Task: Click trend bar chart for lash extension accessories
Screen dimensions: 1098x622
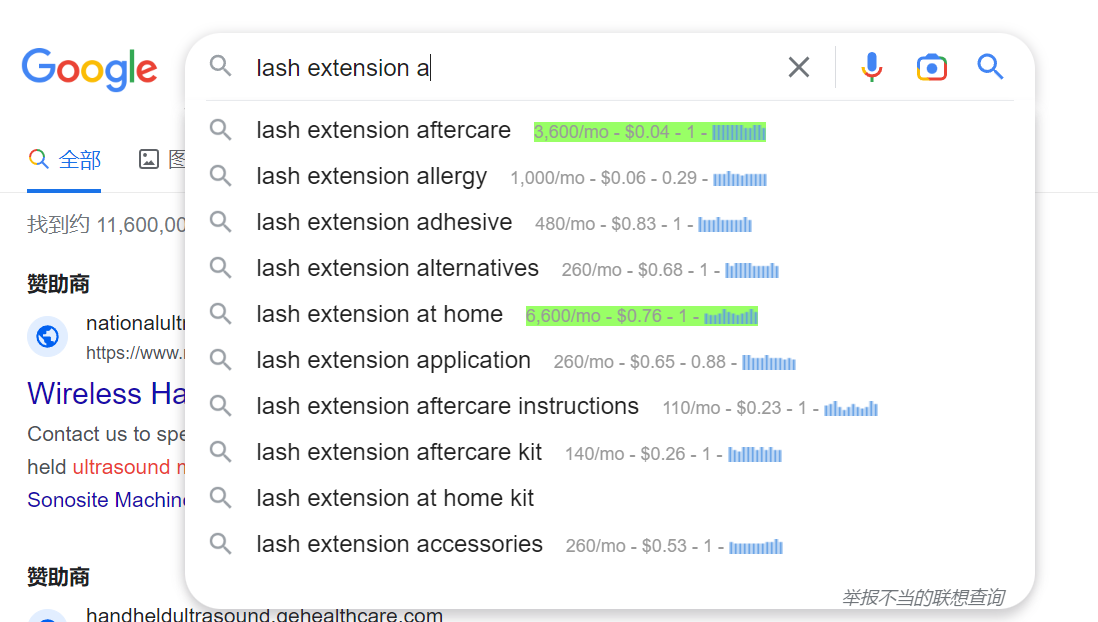Action: coord(756,546)
